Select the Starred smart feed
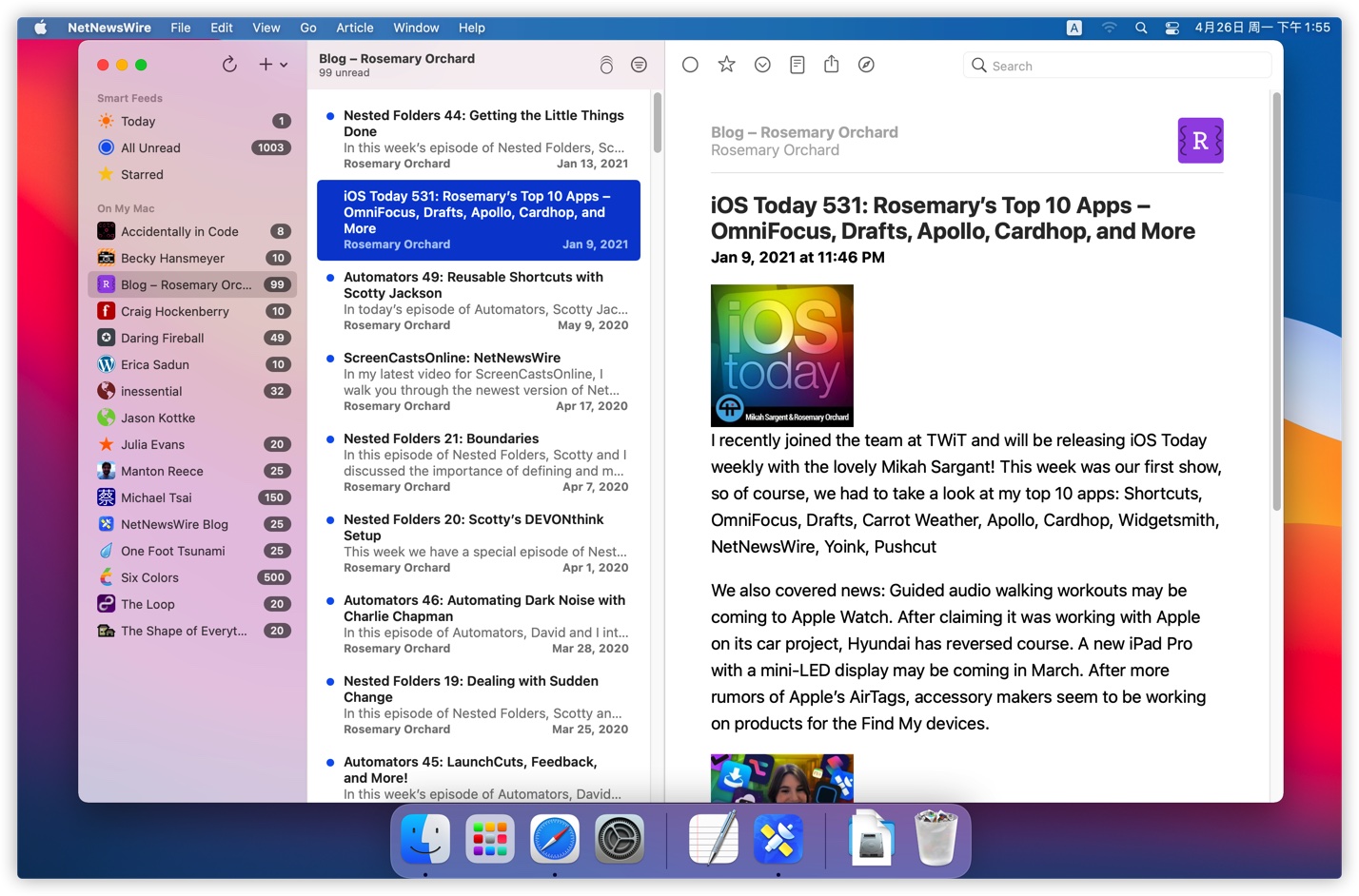Viewport: 1359px width, 896px height. 193,174
